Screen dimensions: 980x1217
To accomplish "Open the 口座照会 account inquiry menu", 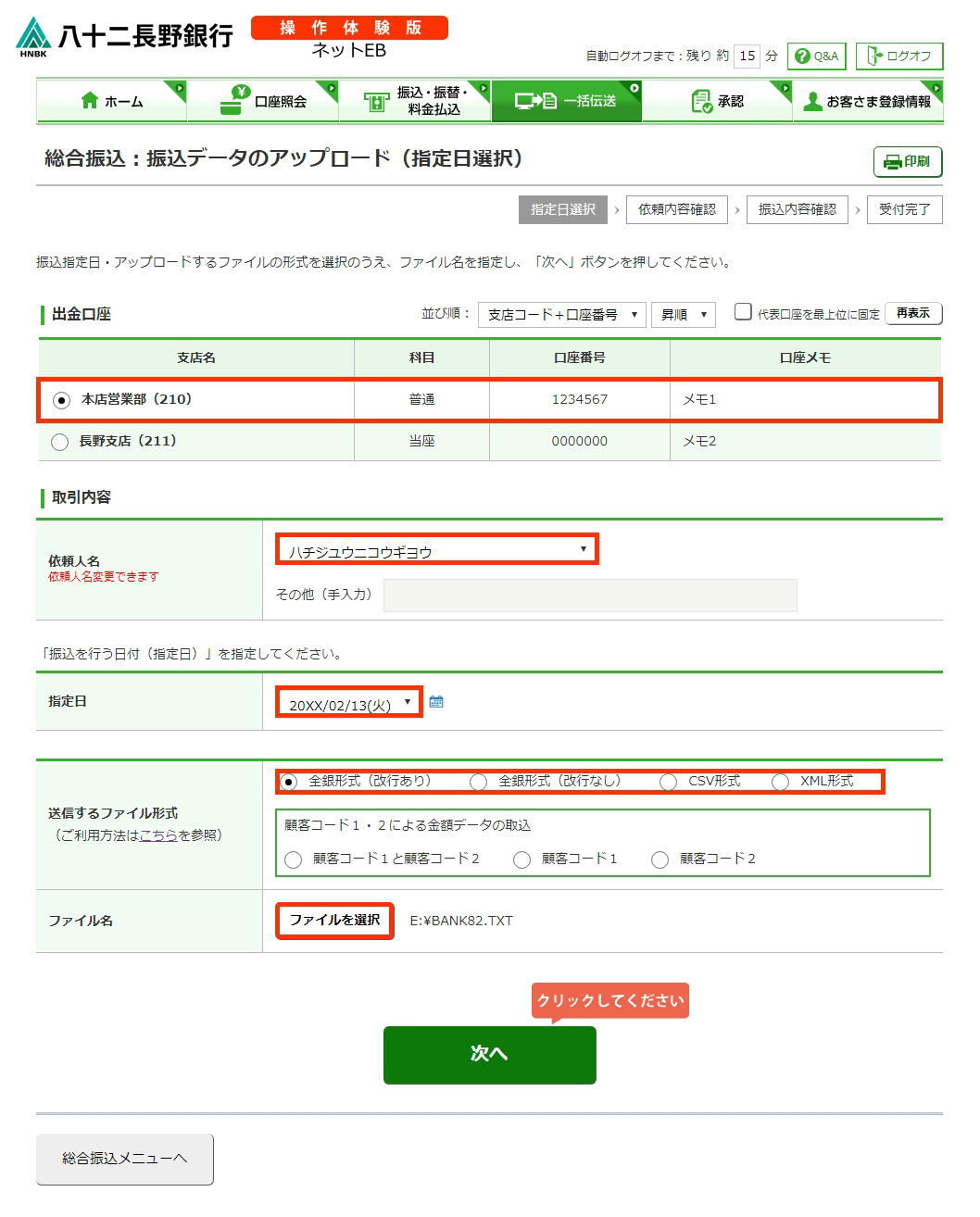I will click(263, 101).
